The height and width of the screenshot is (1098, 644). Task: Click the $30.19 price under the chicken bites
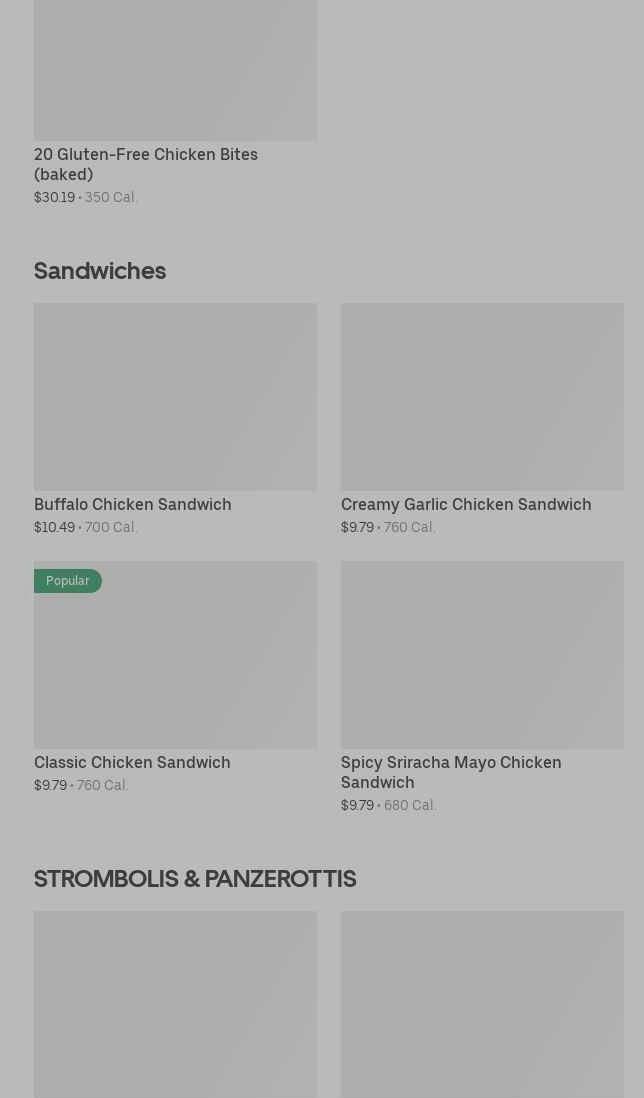pos(55,198)
